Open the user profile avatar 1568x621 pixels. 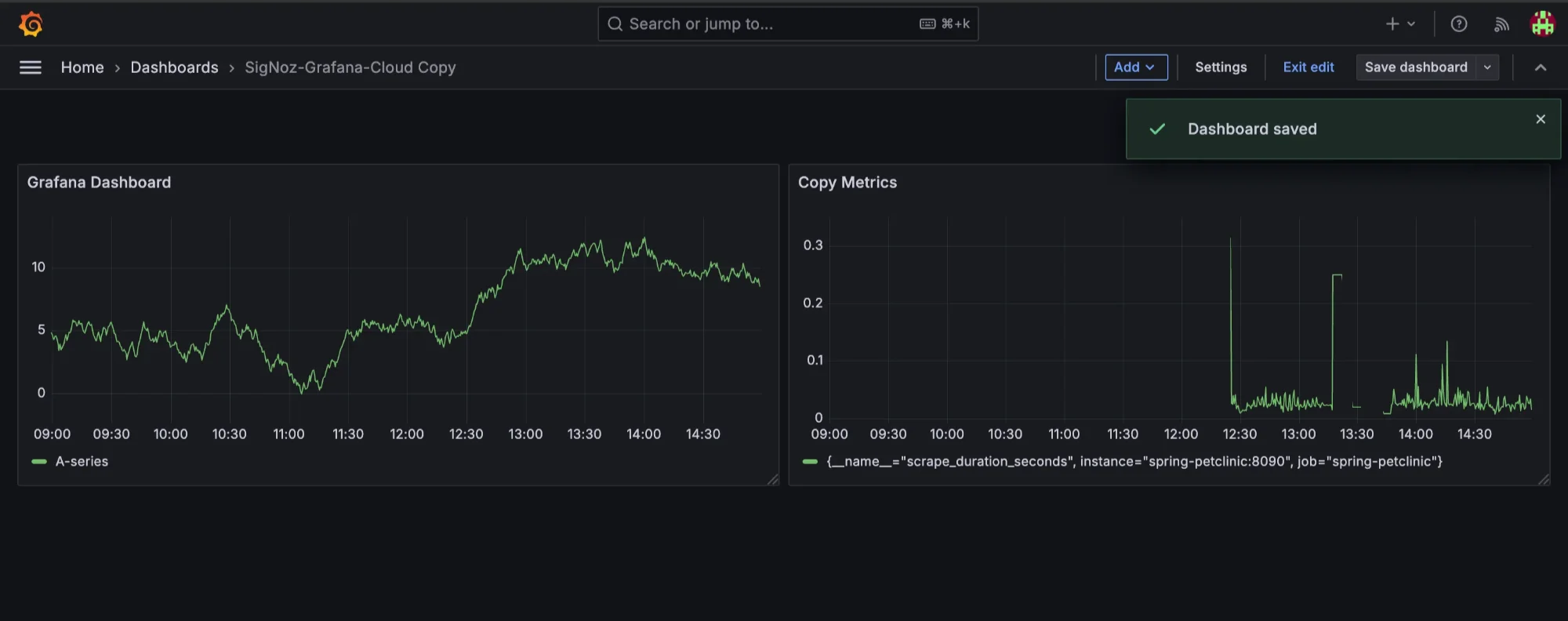pyautogui.click(x=1543, y=24)
